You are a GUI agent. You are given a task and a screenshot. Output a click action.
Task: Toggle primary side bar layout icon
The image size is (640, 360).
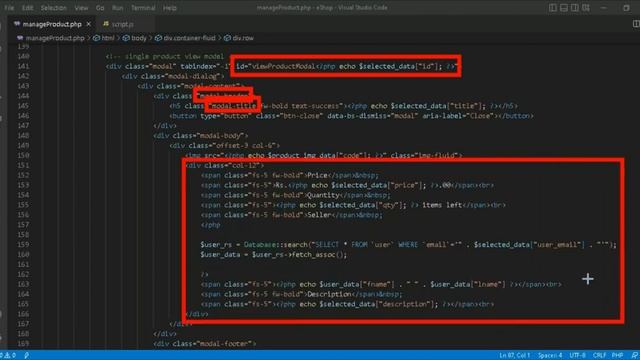pos(553,8)
